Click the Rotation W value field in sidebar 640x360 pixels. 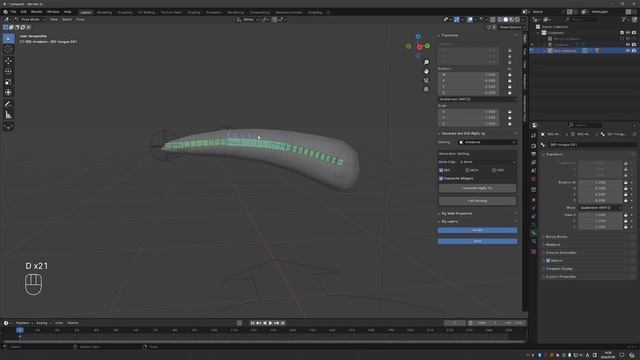(x=468, y=75)
